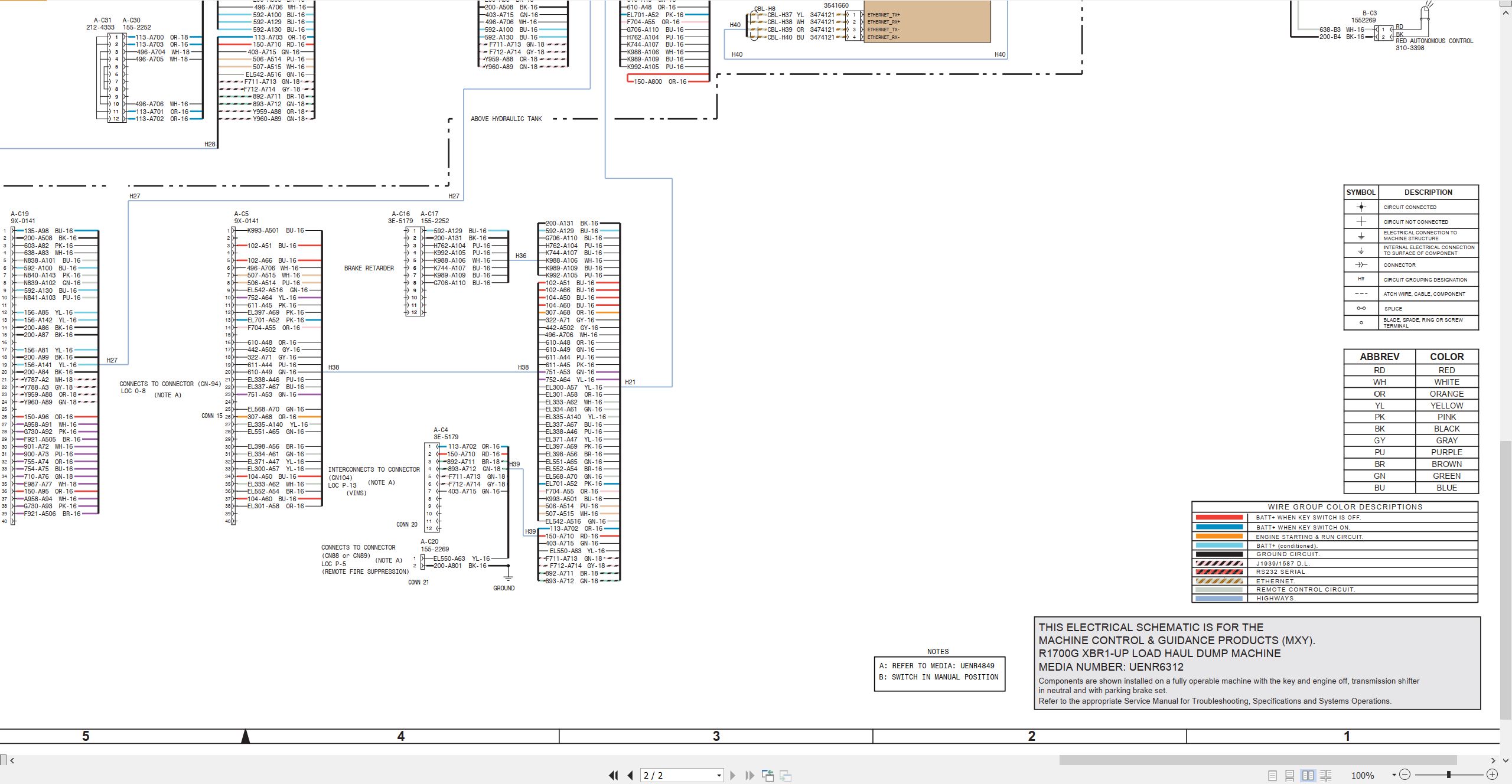The image size is (1512, 784).
Task: Click the BATT+ key switch off red swatch
Action: (1219, 518)
